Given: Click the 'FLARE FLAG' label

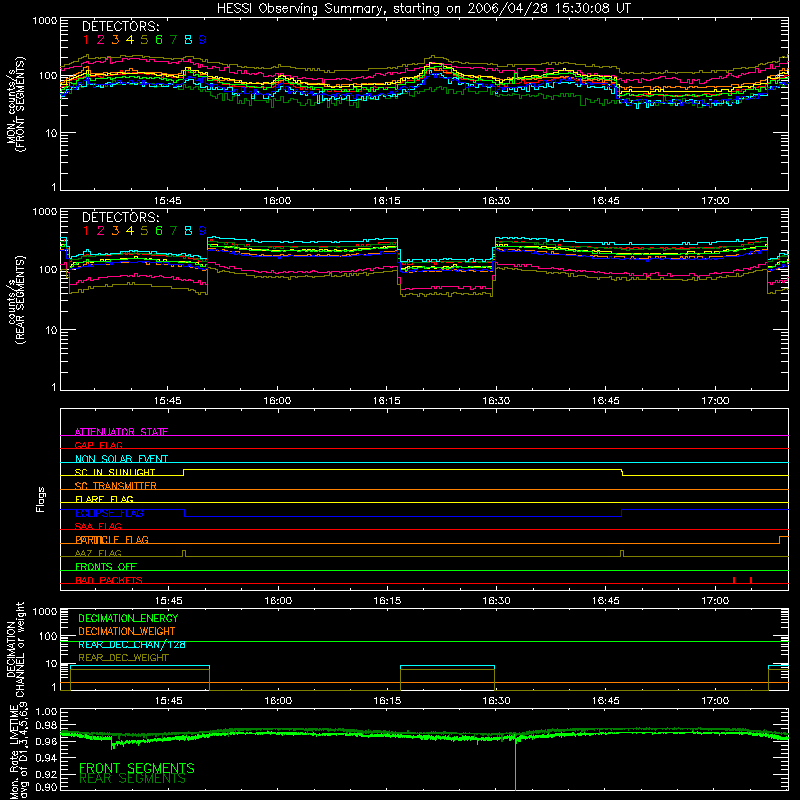Looking at the screenshot, I should pos(104,499).
